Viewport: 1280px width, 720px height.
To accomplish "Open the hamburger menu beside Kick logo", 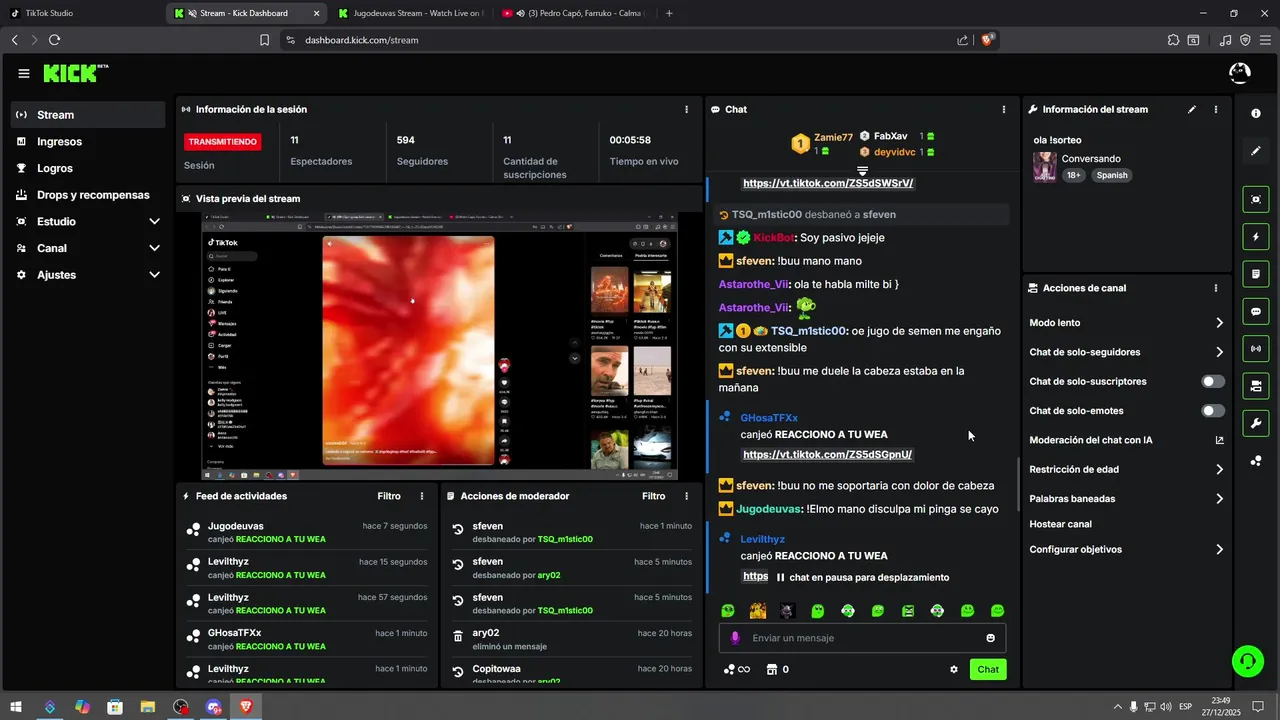I will click(24, 73).
